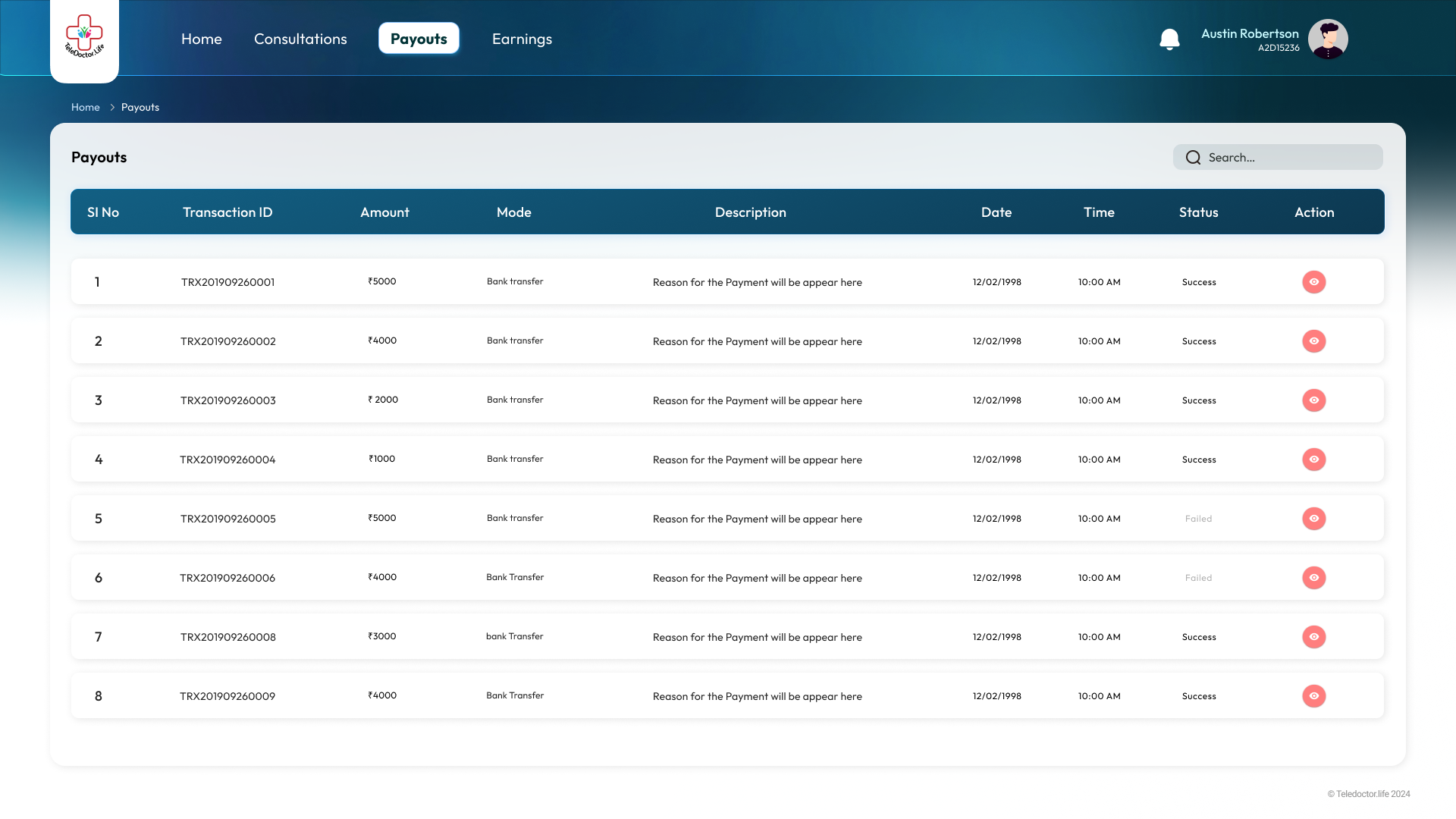View details for transaction TRX201909260009
1456x819 pixels.
click(x=1314, y=696)
